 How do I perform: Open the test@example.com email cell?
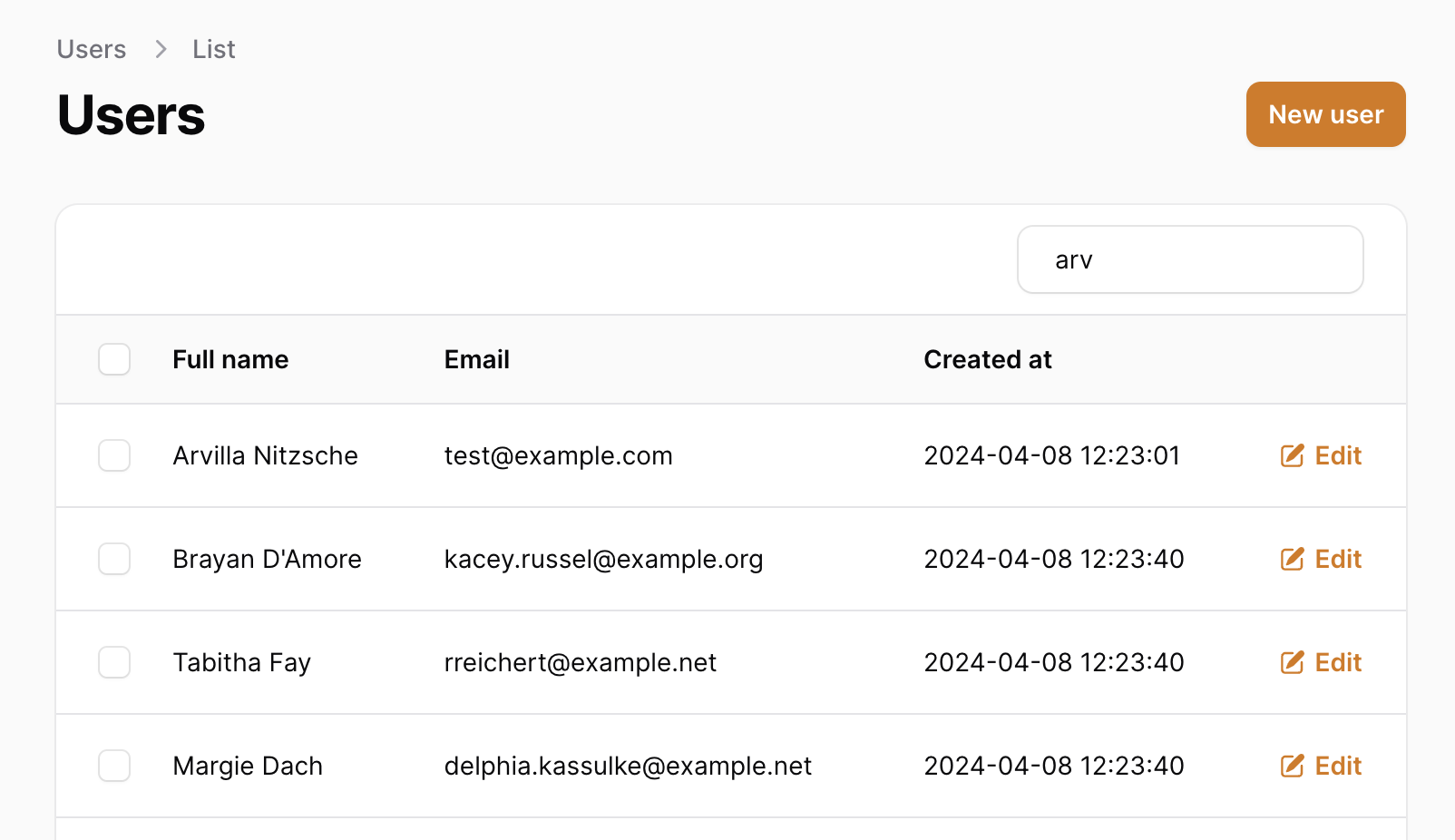(x=559, y=455)
